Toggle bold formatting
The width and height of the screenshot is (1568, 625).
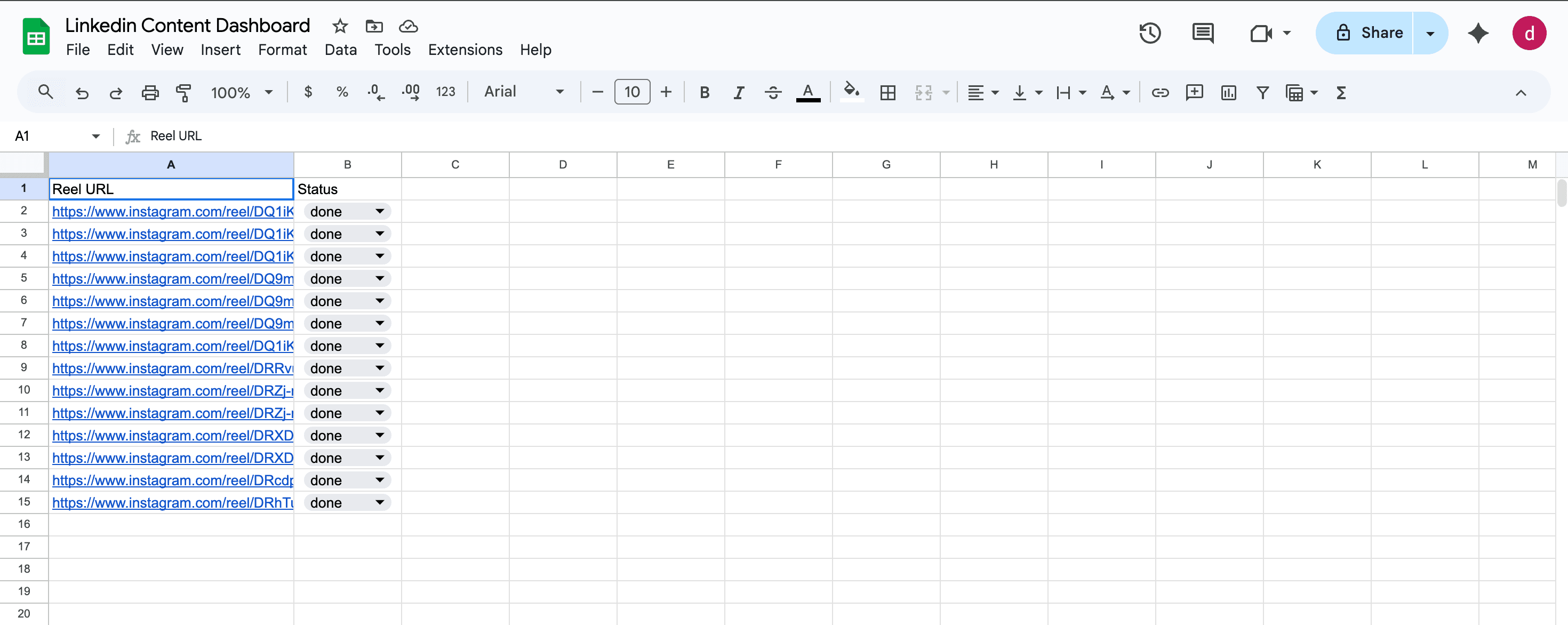pyautogui.click(x=704, y=92)
